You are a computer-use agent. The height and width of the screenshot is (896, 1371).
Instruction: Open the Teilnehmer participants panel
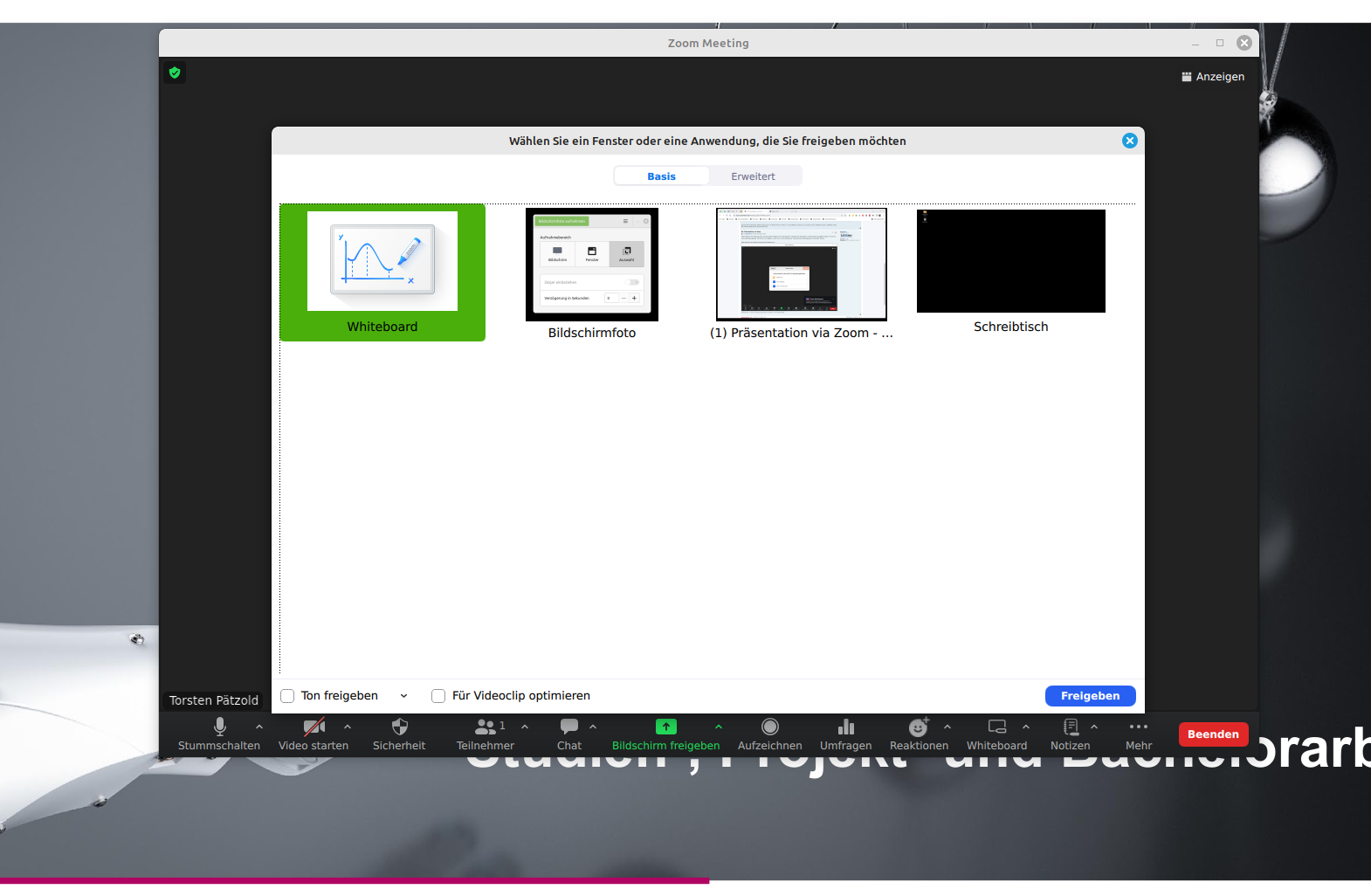pos(485,727)
